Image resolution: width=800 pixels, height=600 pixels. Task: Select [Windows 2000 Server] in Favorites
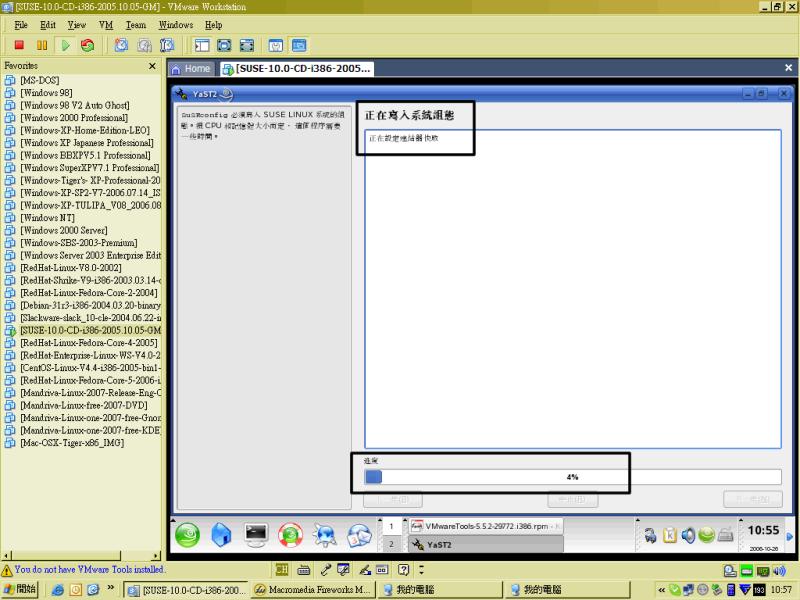click(64, 230)
